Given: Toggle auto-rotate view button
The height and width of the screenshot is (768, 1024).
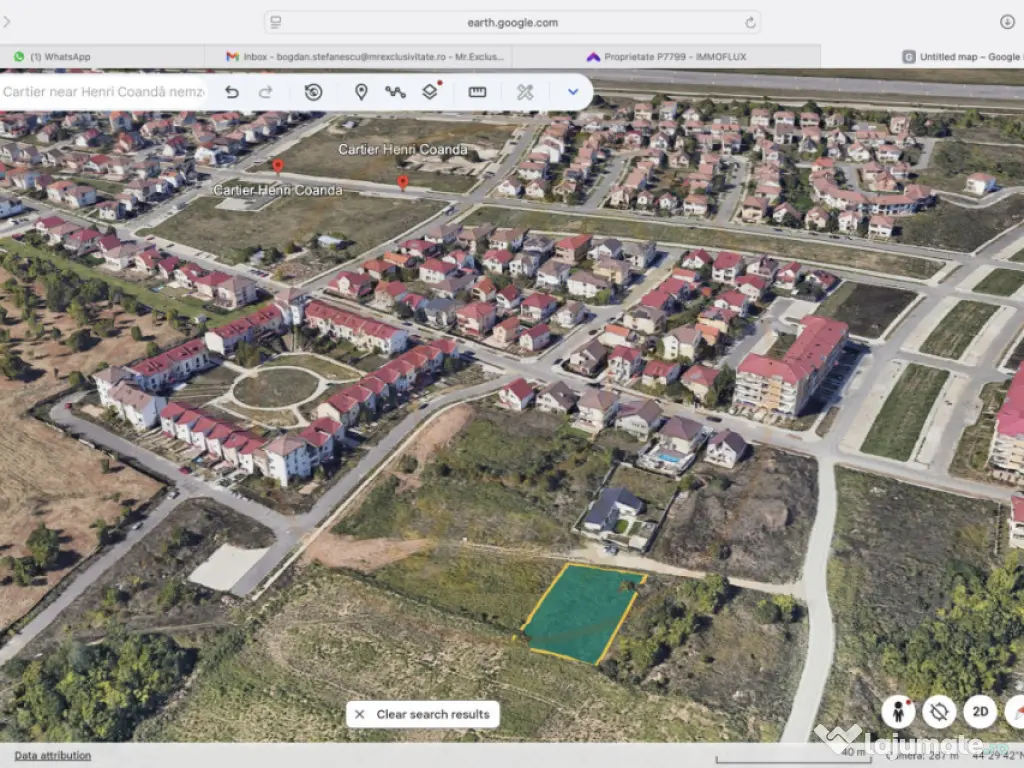Looking at the screenshot, I should click(x=939, y=712).
